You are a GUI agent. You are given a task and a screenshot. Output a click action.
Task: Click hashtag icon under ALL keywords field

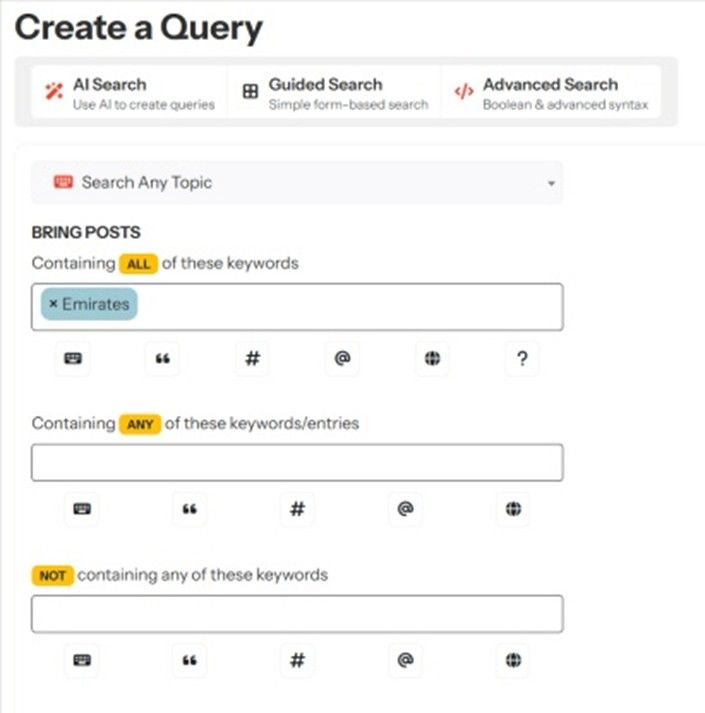tap(252, 360)
